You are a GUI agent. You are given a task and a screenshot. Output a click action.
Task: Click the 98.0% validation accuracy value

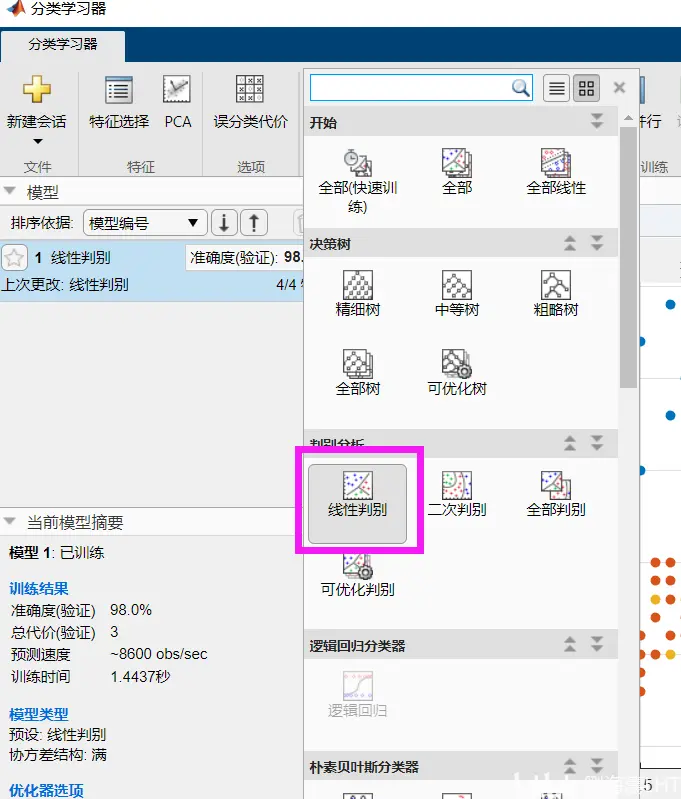[x=131, y=610]
